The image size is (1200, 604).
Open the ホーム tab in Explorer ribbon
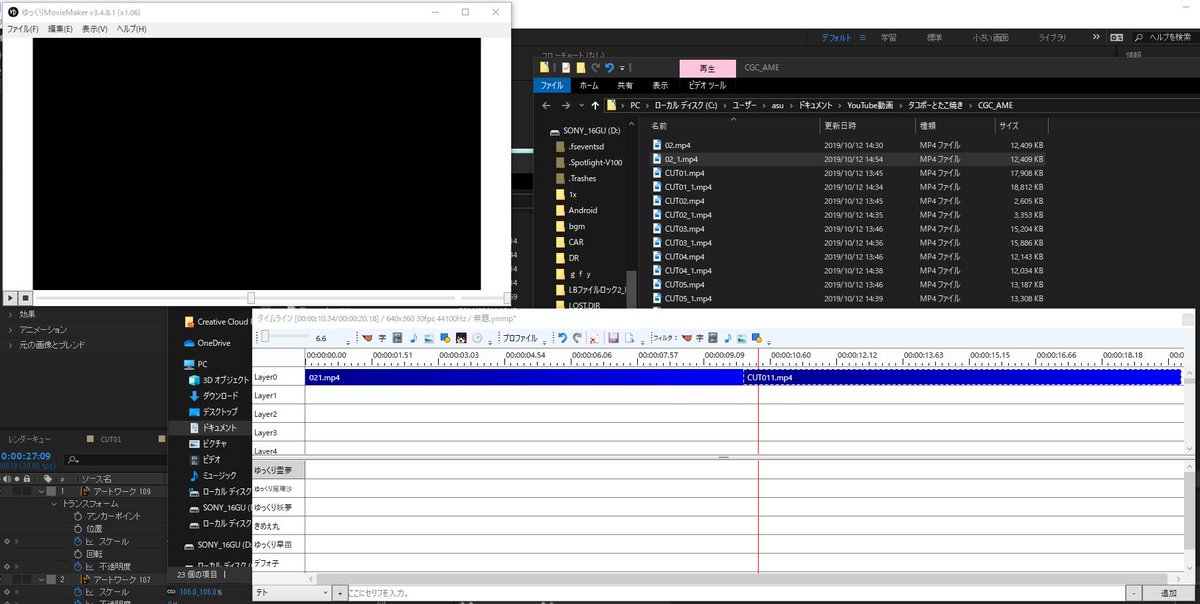coord(590,85)
